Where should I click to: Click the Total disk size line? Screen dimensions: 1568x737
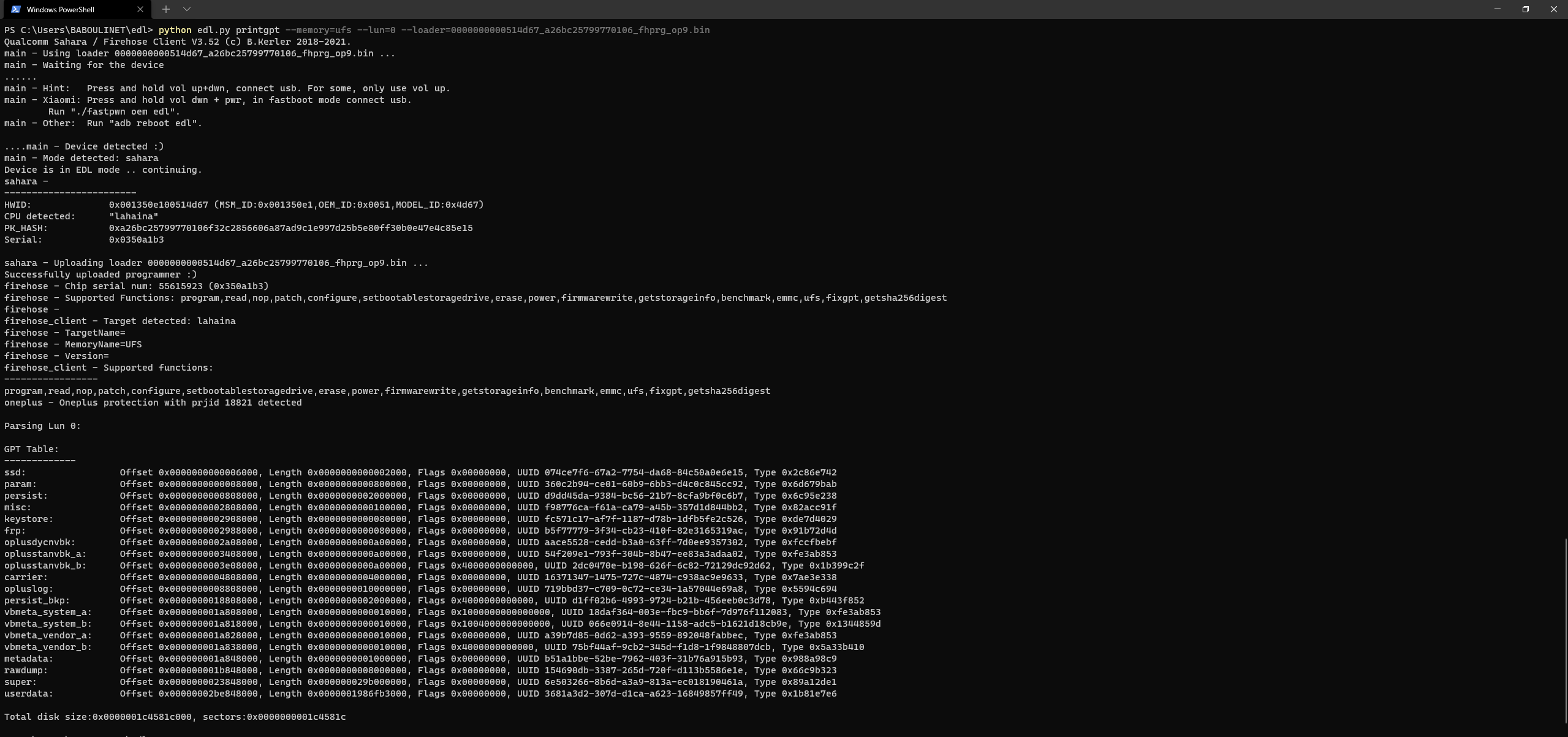click(175, 716)
